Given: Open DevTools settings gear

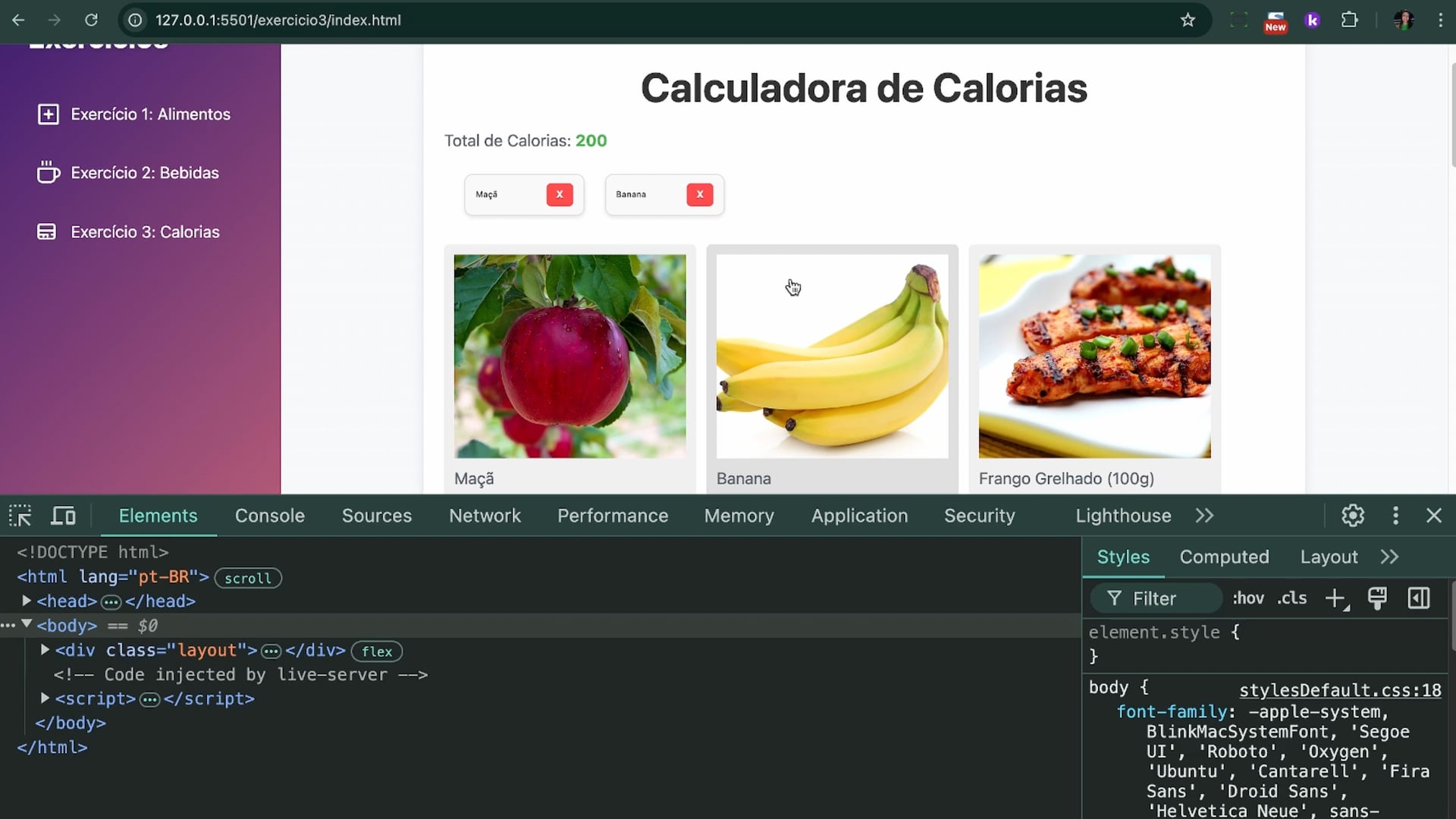Looking at the screenshot, I should click(x=1353, y=516).
